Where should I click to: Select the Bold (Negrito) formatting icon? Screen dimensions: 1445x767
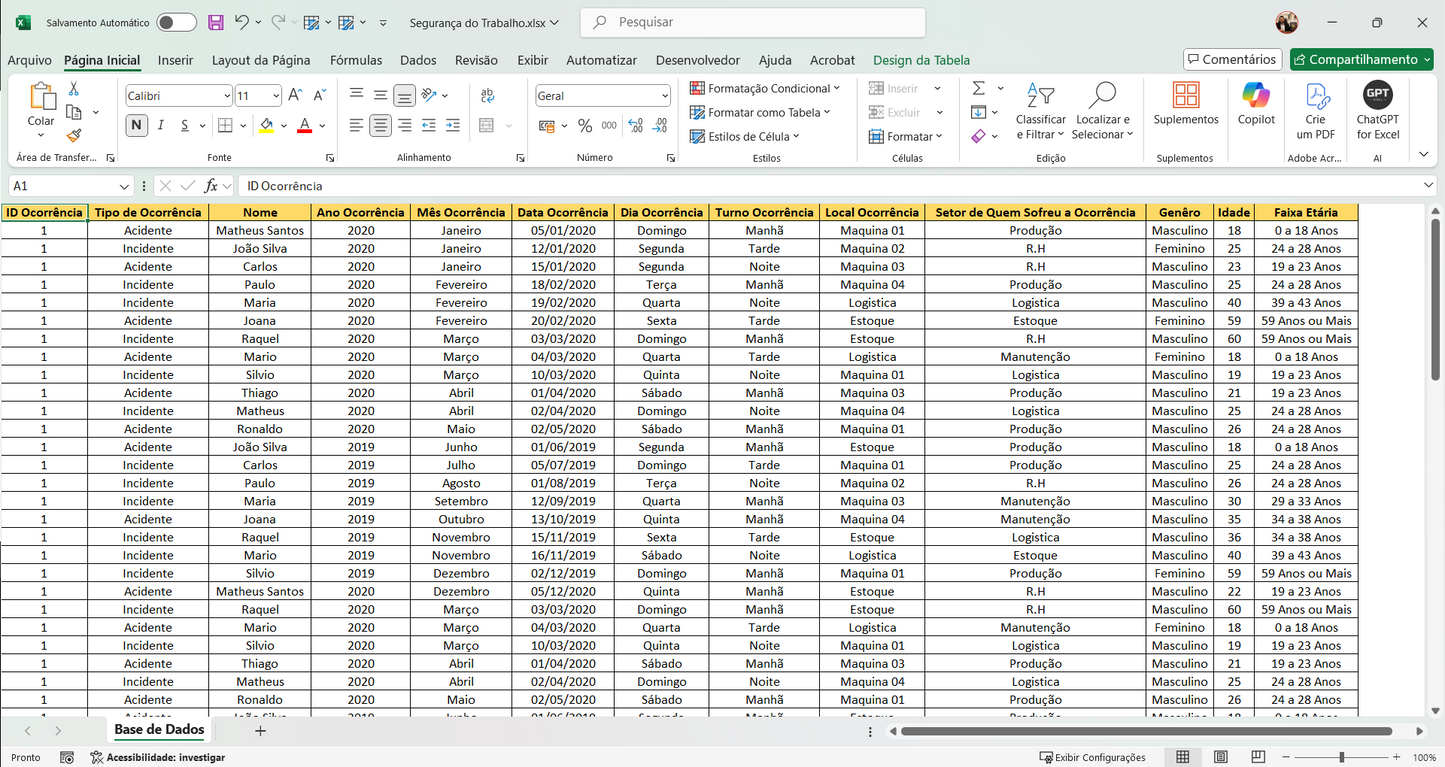pos(136,126)
